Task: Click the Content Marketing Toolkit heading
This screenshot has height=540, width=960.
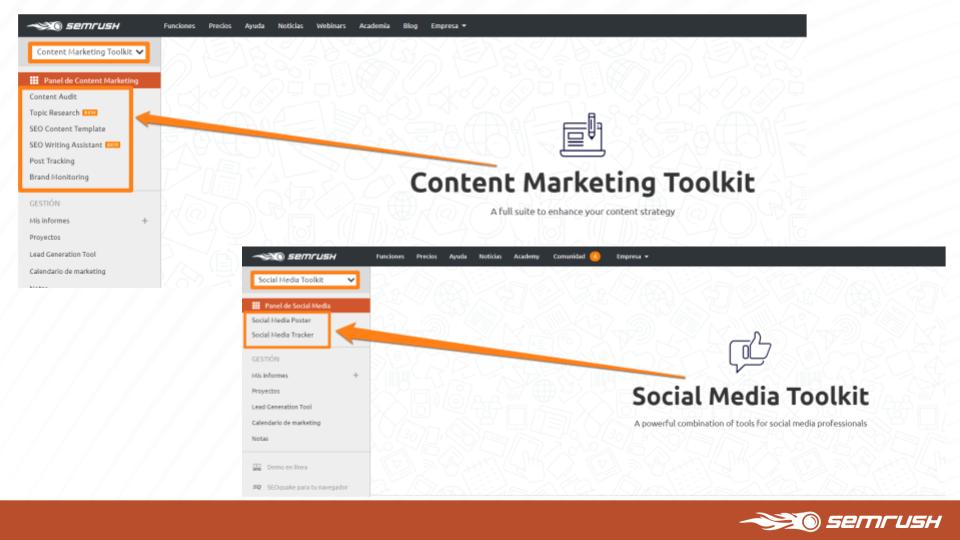Action: point(582,182)
